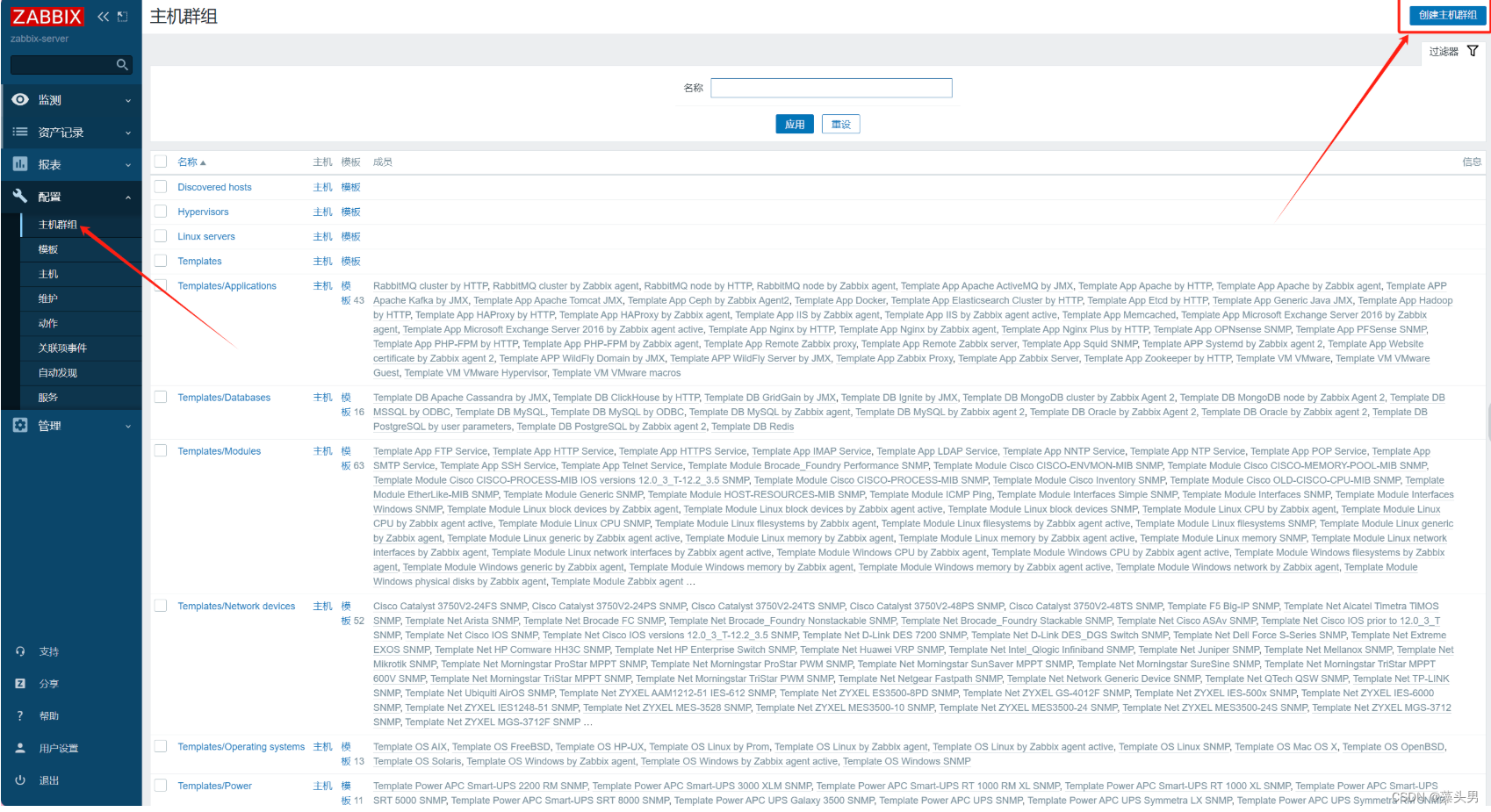The height and width of the screenshot is (812, 1491).
Task: Open Templates/Applications group link
Action: coord(227,285)
